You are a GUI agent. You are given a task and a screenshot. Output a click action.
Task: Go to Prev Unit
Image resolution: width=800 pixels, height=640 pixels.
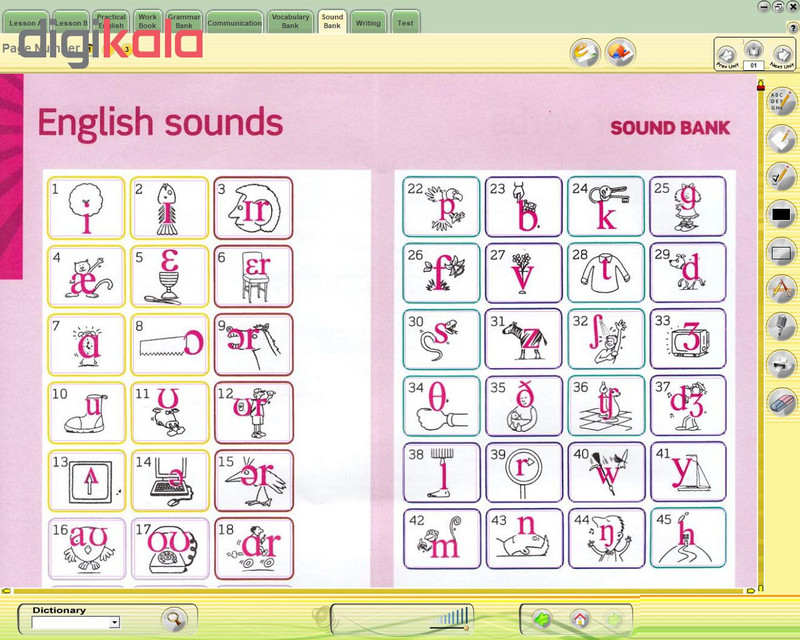coord(727,56)
